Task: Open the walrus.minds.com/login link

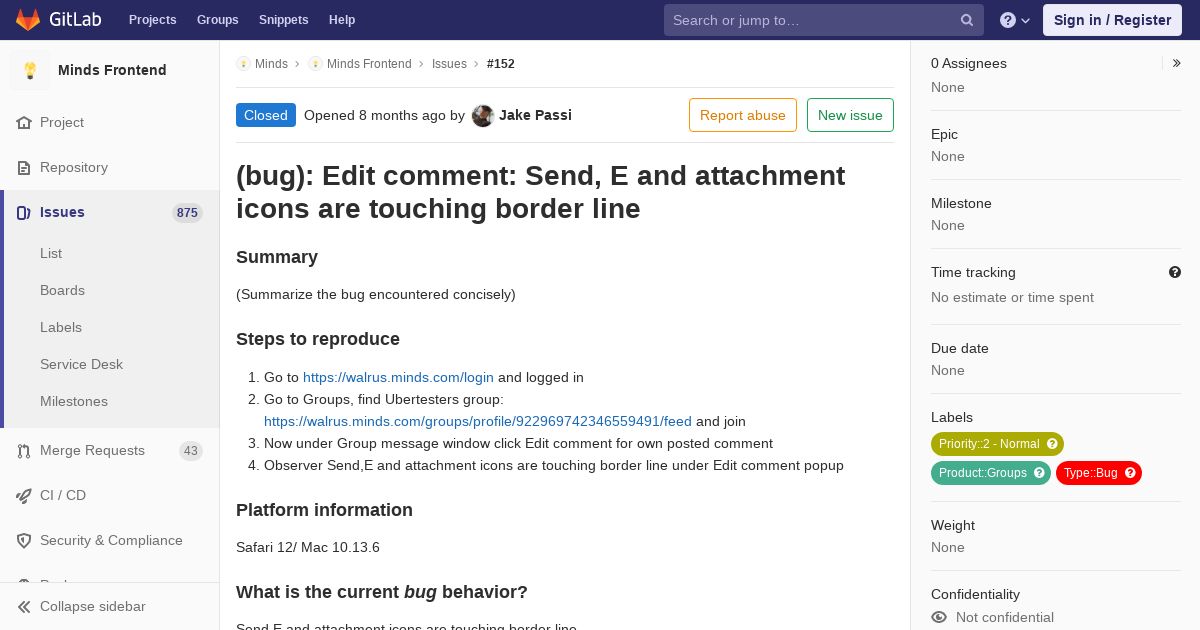Action: point(398,377)
